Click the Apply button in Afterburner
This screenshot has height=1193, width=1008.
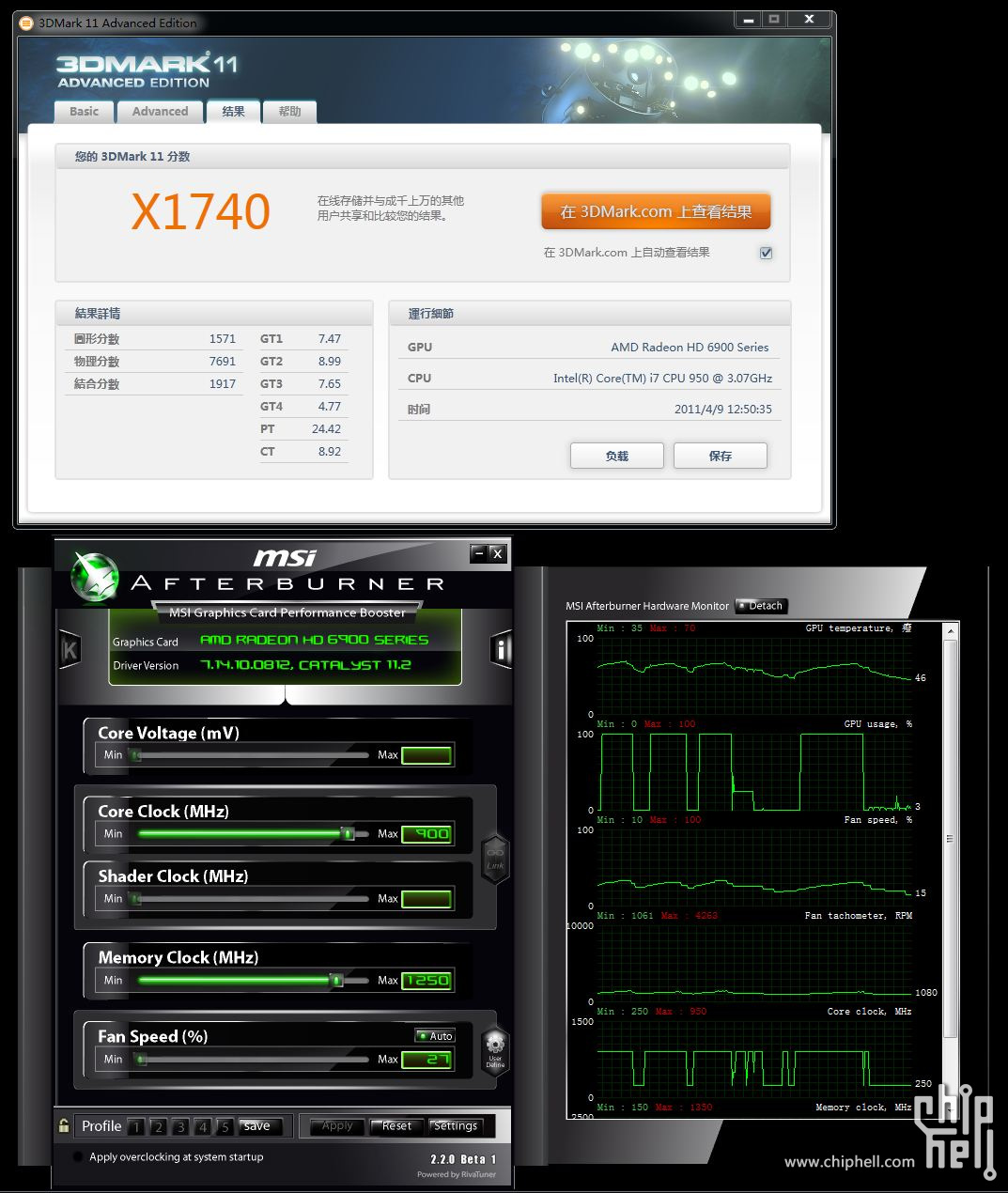[x=337, y=1126]
